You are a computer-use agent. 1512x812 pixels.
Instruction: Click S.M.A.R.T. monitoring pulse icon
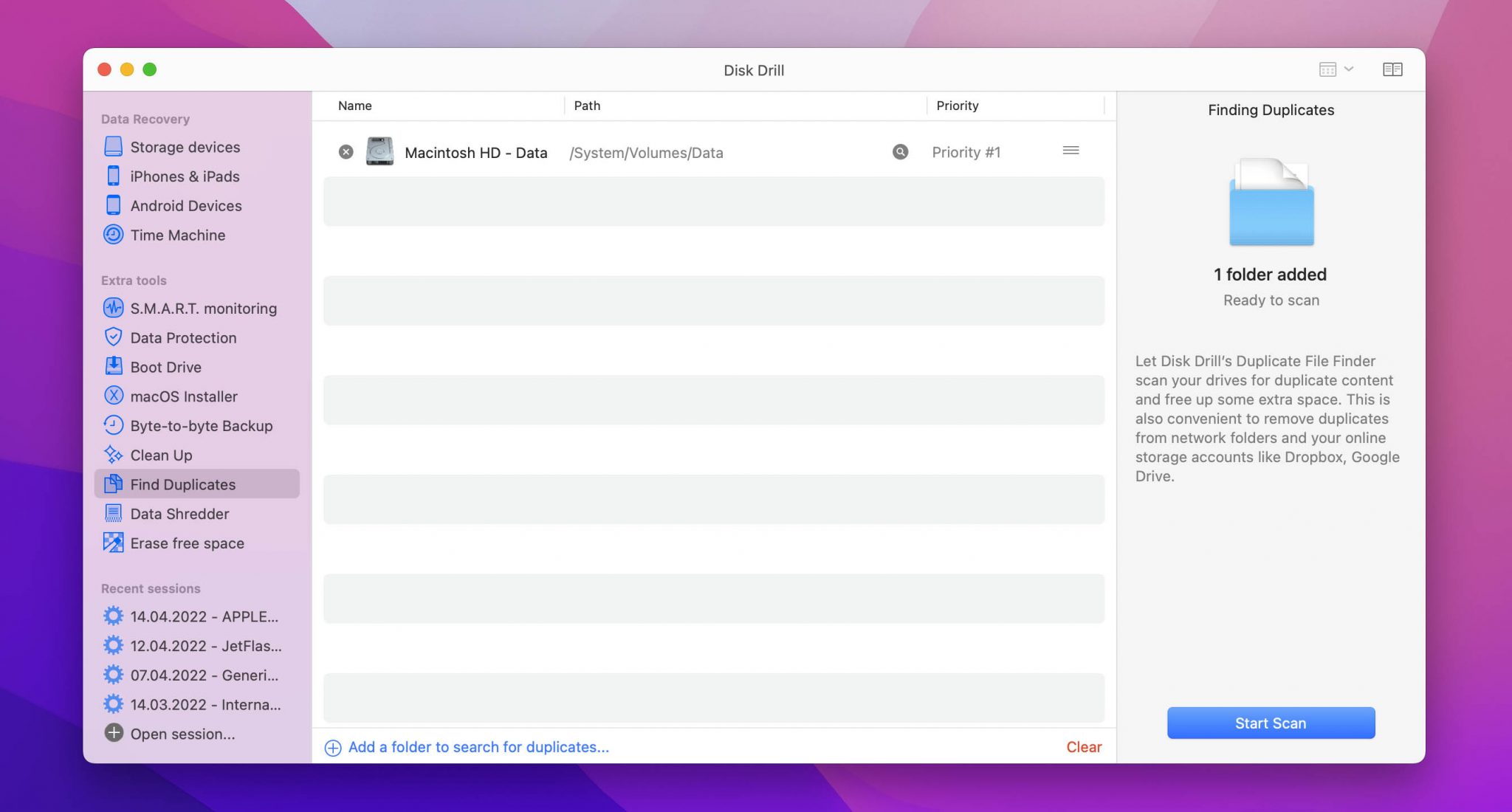click(x=113, y=308)
